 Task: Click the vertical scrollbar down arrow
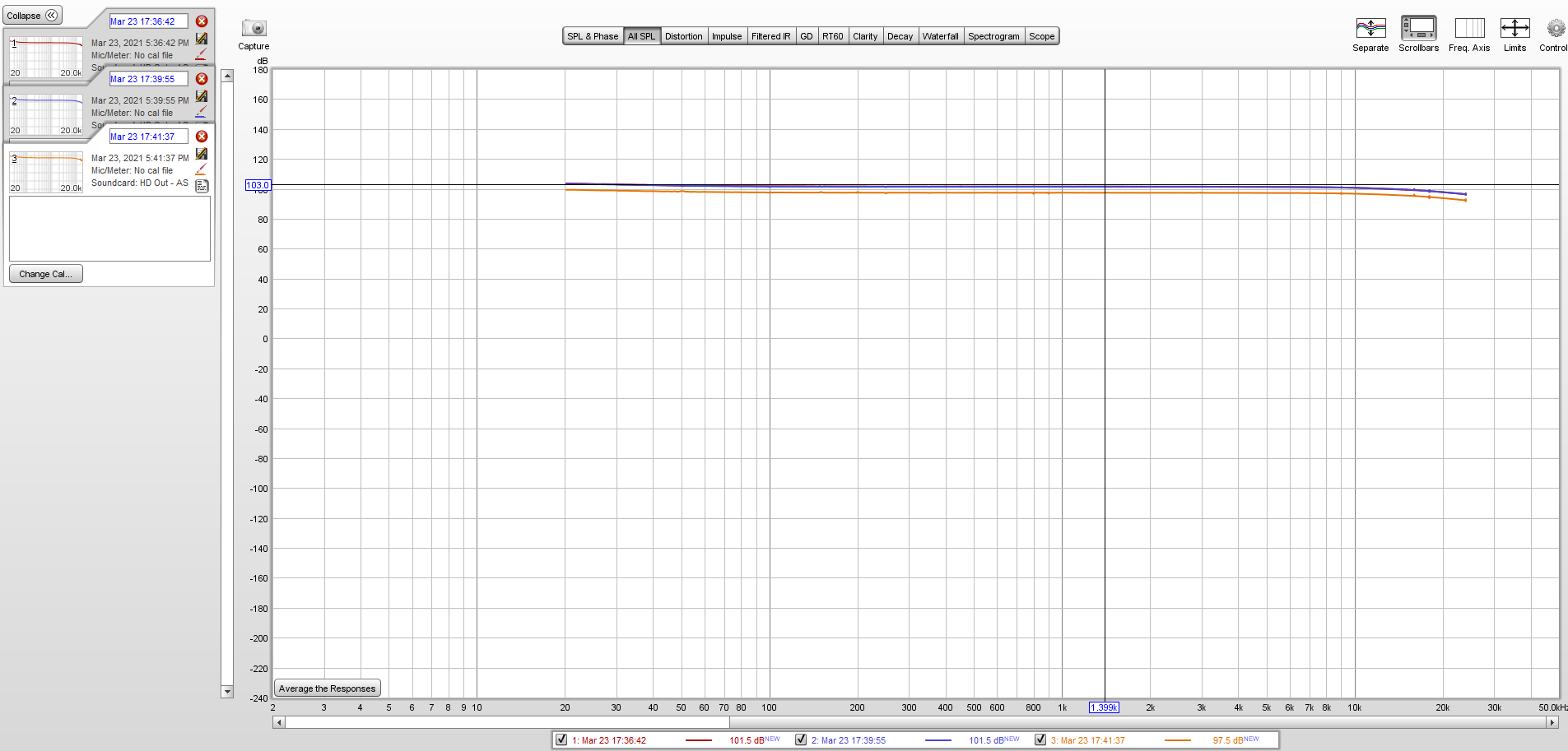coord(227,692)
